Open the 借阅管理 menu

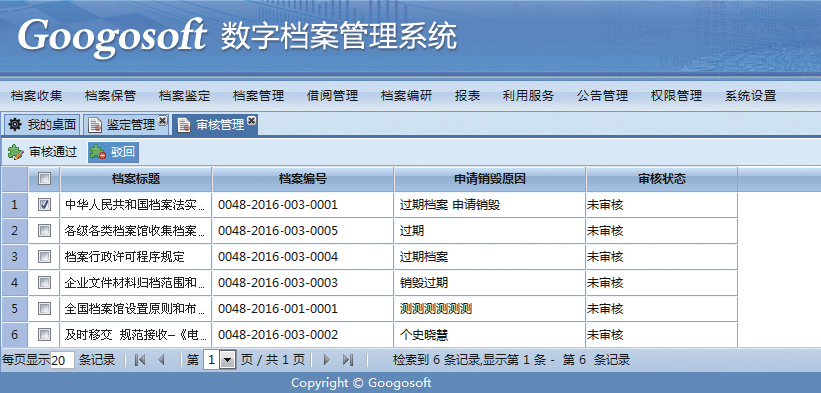332,96
